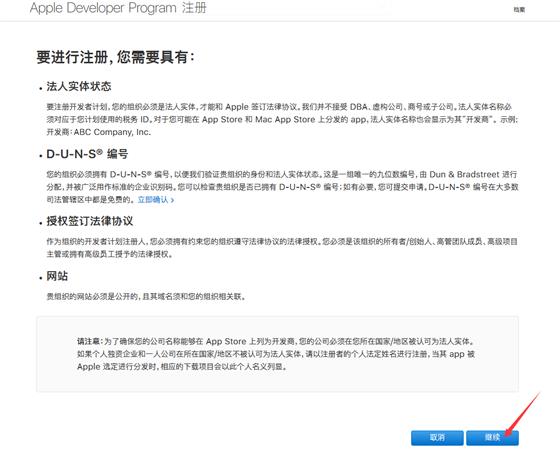Image resolution: width=560 pixels, height=450 pixels.
Task: Click the Apple Developer Program 注册 title
Action: pyautogui.click(x=118, y=8)
